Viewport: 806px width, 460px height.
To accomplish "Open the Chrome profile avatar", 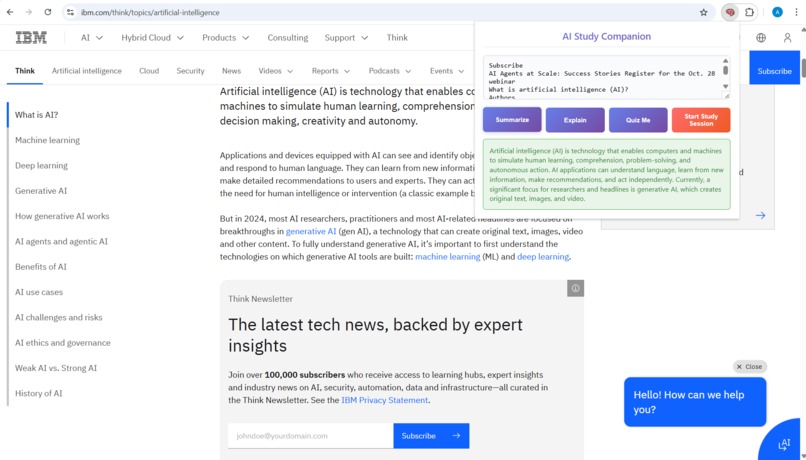I will coord(777,12).
